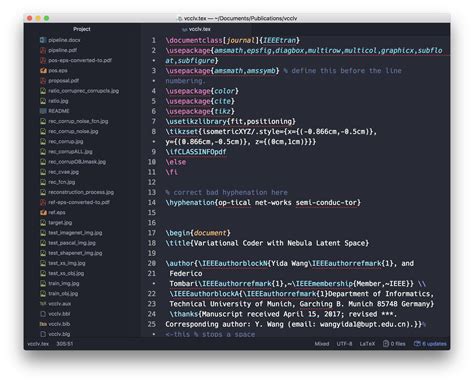474x384 pixels.
Task: Click the Mixed line-ending selector
Action: click(322, 344)
